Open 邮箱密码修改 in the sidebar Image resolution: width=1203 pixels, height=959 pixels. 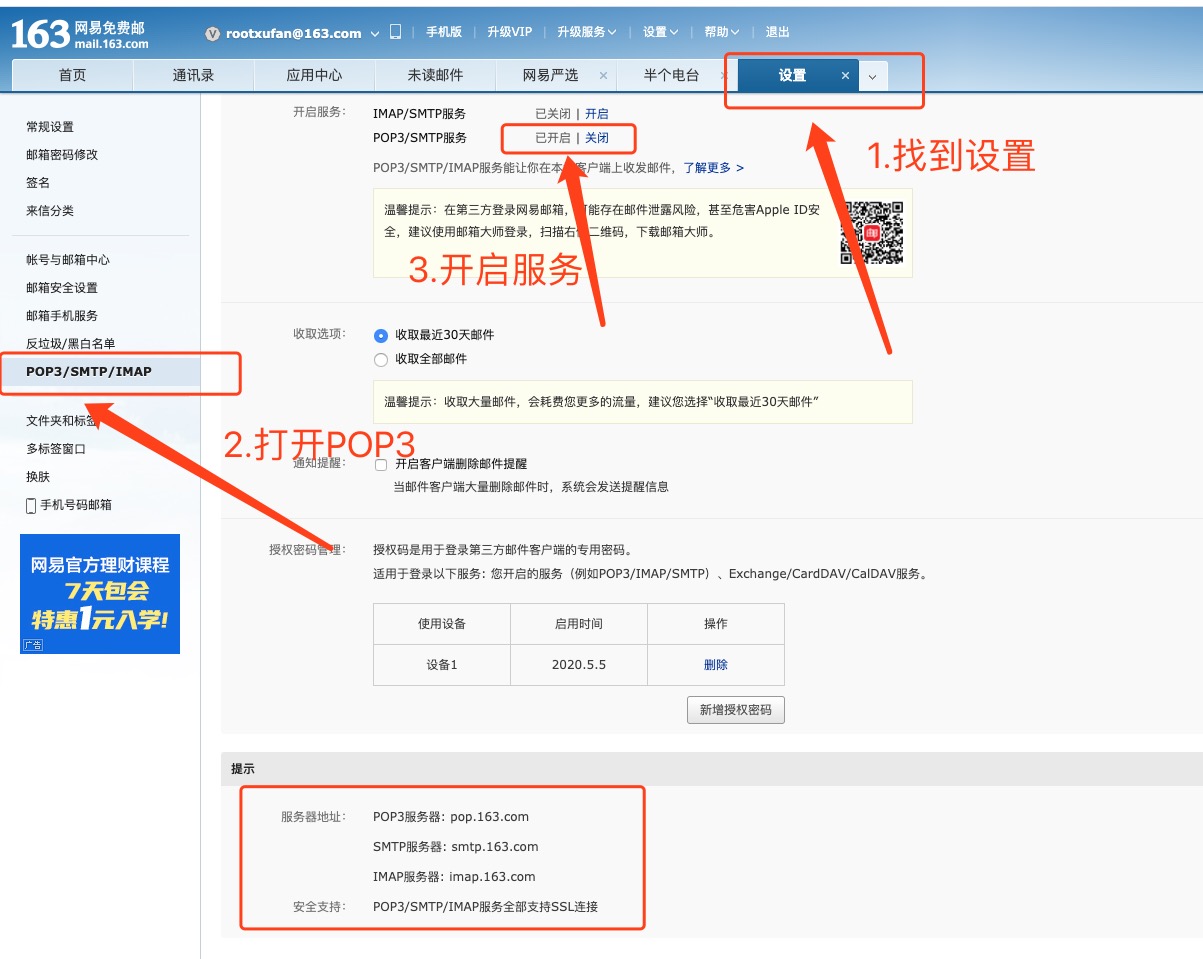(62, 155)
